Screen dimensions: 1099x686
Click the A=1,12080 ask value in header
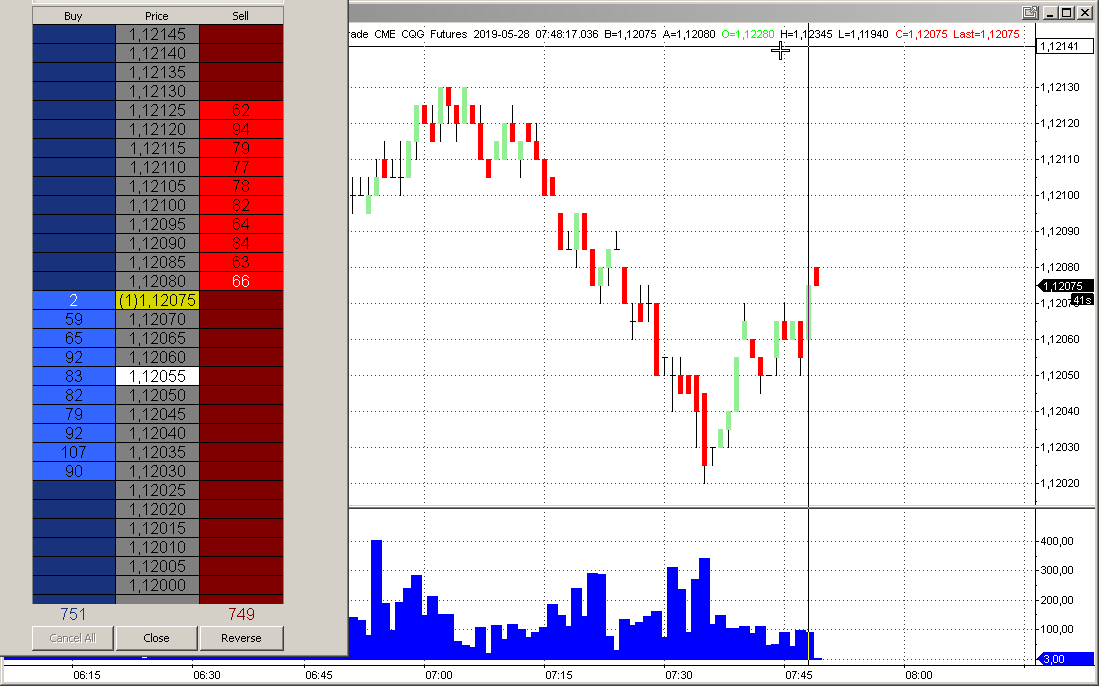[x=689, y=34]
